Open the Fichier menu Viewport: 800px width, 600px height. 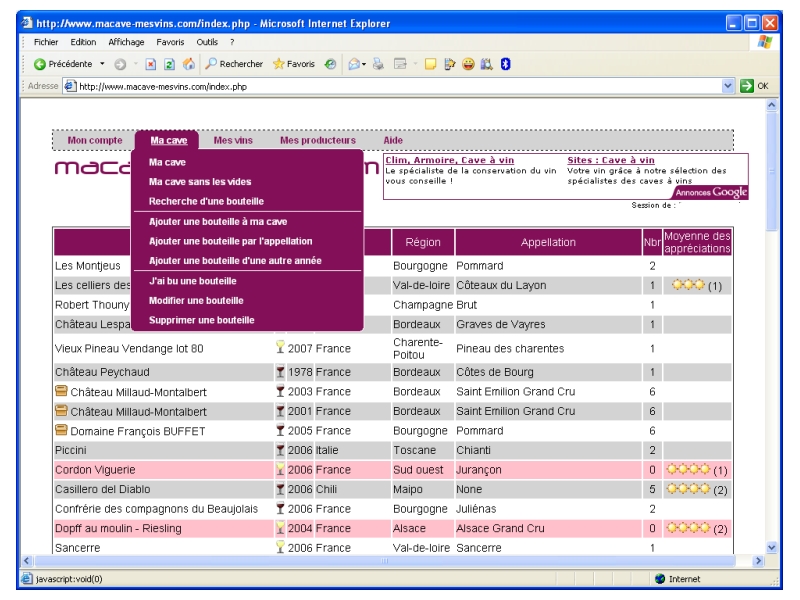pyautogui.click(x=46, y=42)
